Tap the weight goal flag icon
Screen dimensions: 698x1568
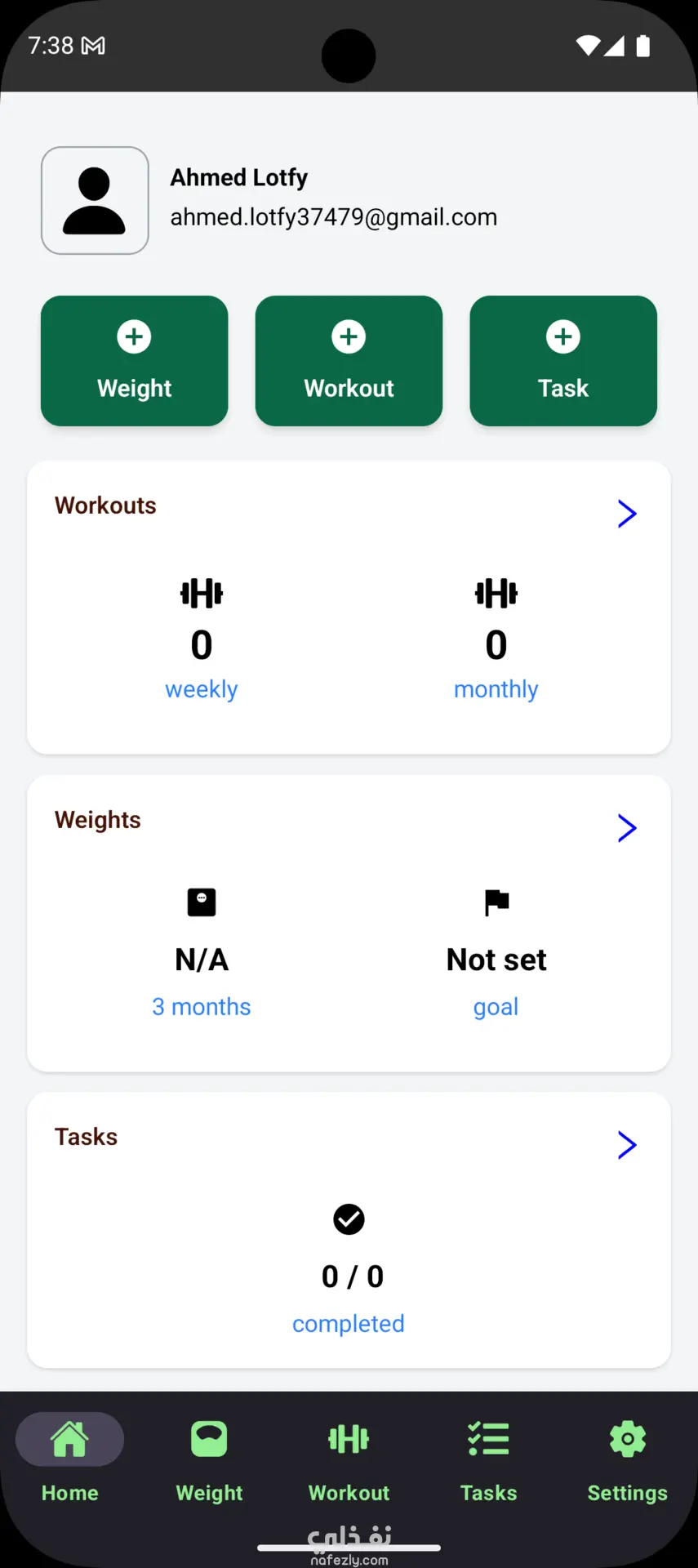[496, 902]
